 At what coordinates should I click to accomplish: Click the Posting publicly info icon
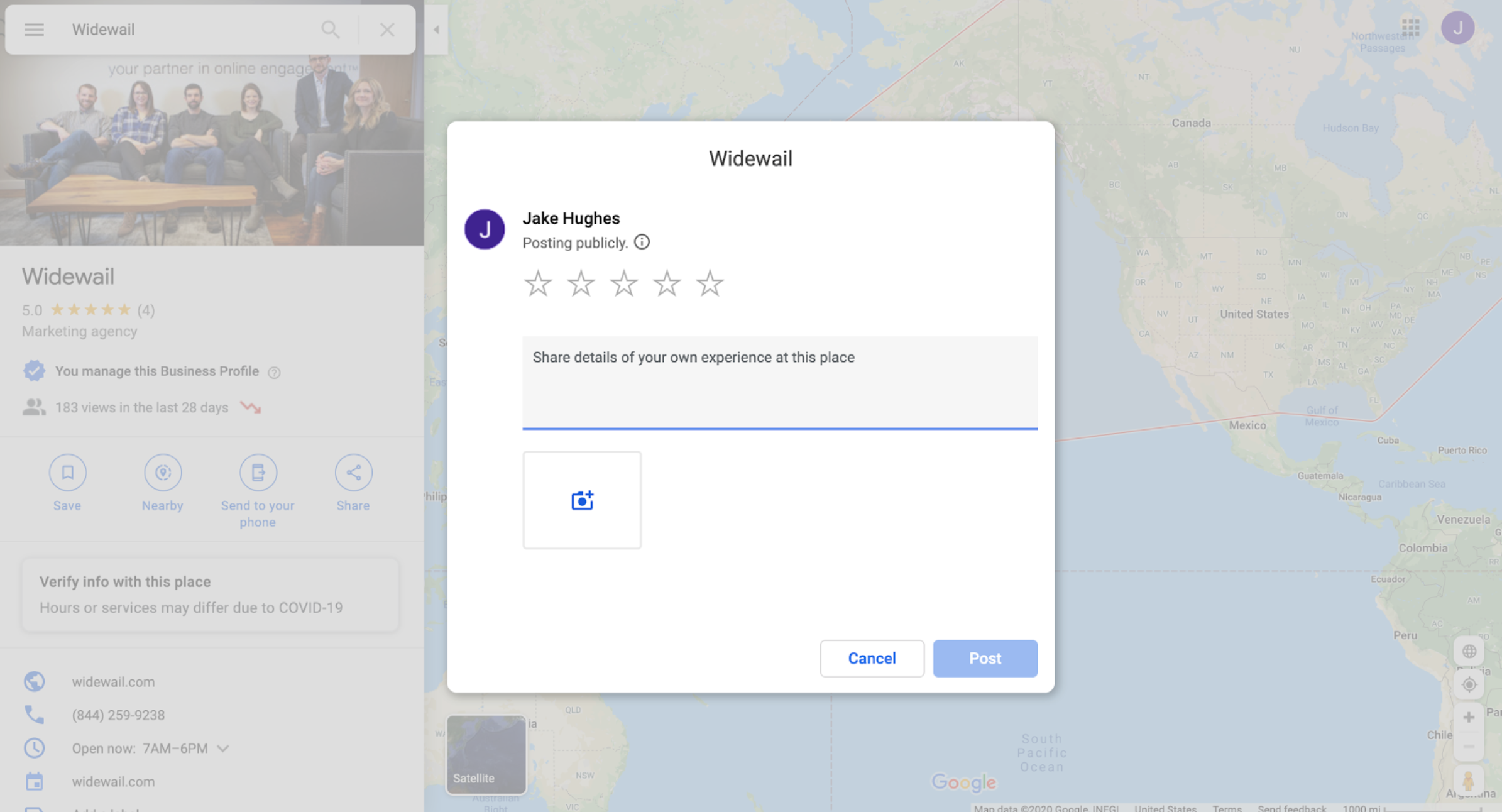coord(642,243)
